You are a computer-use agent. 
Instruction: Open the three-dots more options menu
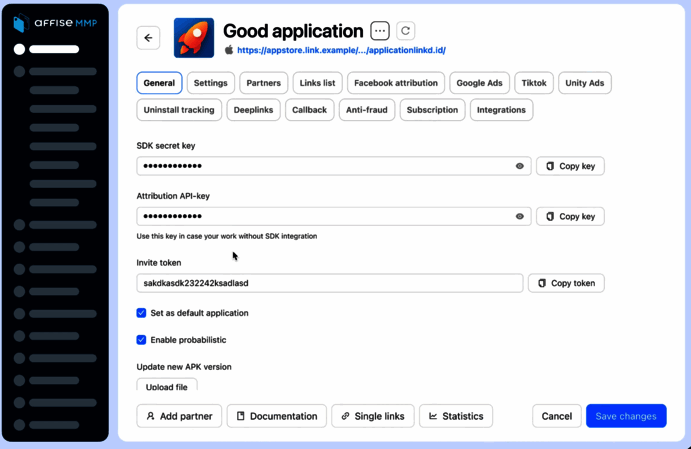click(380, 31)
